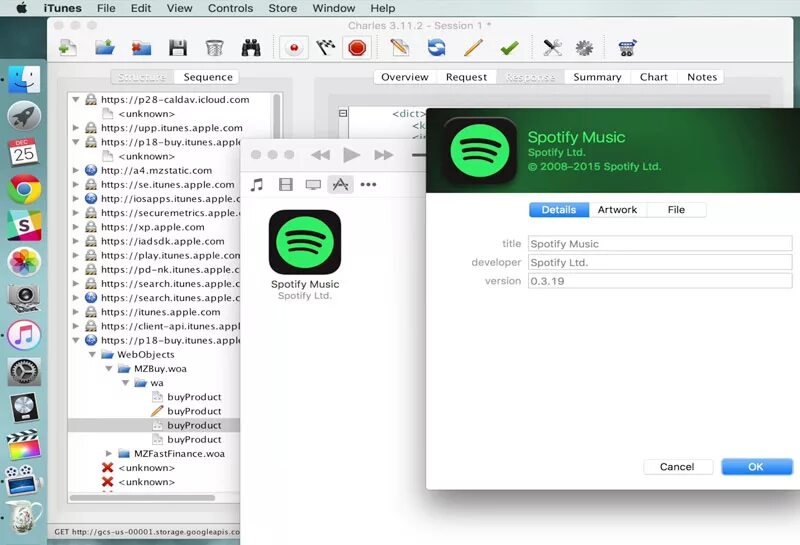Click the Compose pencil-on-paper icon in Charles
The height and width of the screenshot is (545, 800).
coord(399,48)
